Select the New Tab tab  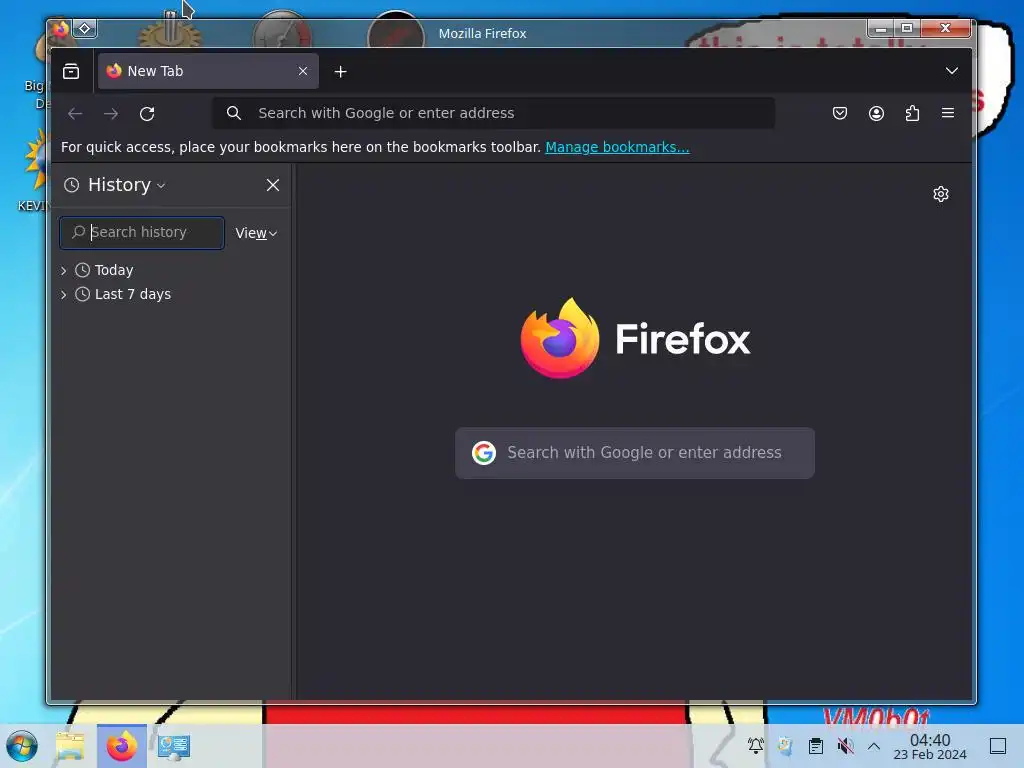click(x=208, y=71)
